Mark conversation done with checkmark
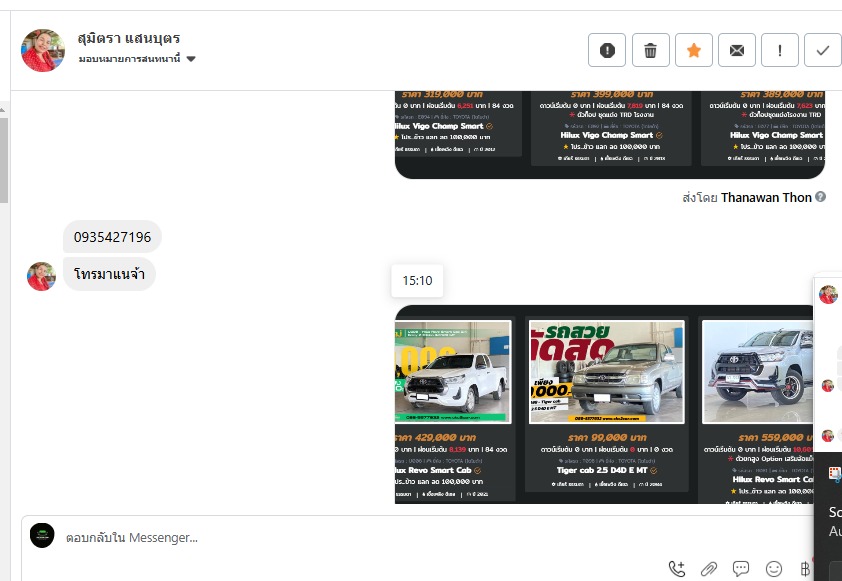 click(822, 50)
